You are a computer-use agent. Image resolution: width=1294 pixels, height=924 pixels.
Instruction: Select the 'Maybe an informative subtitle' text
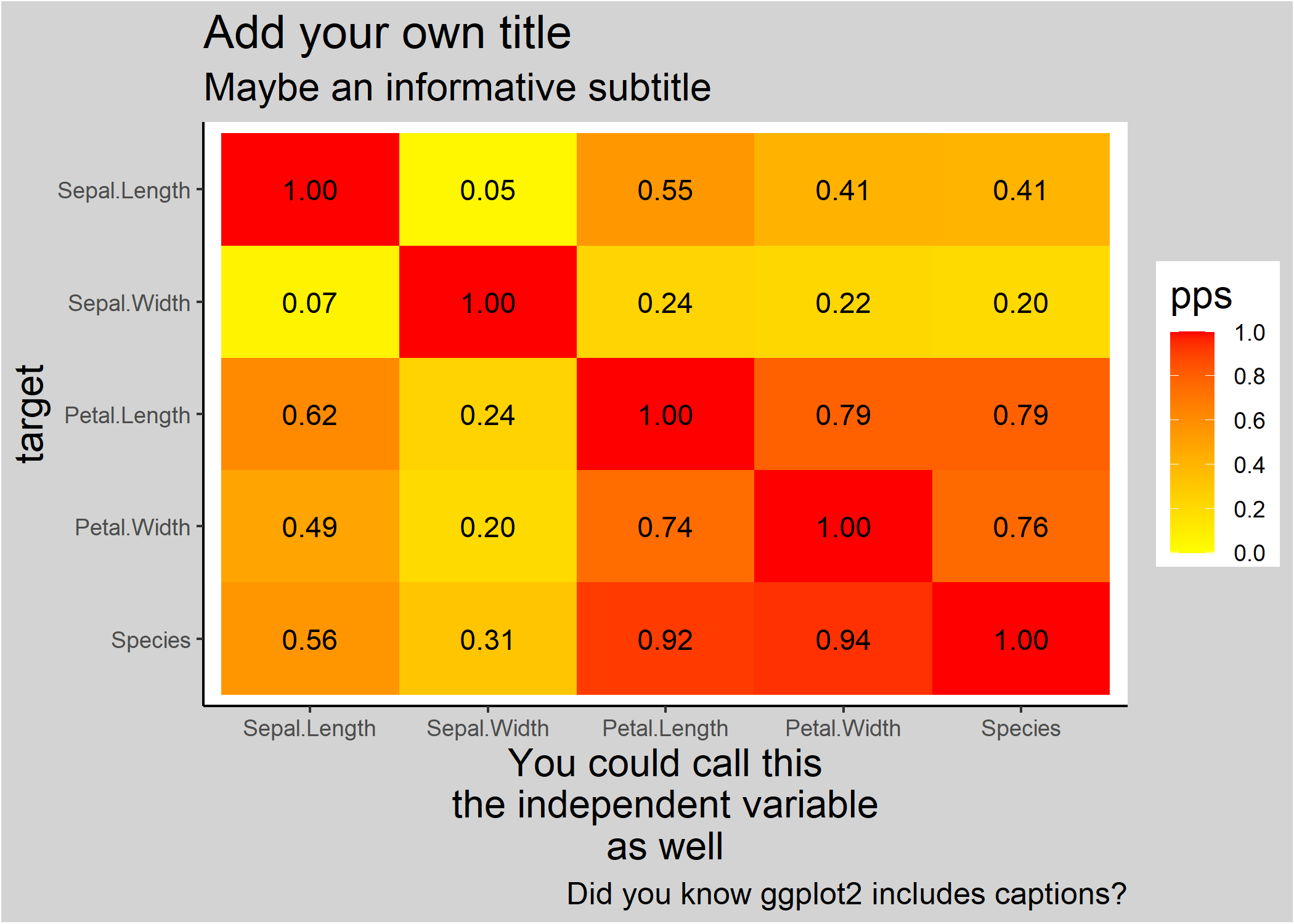point(457,87)
